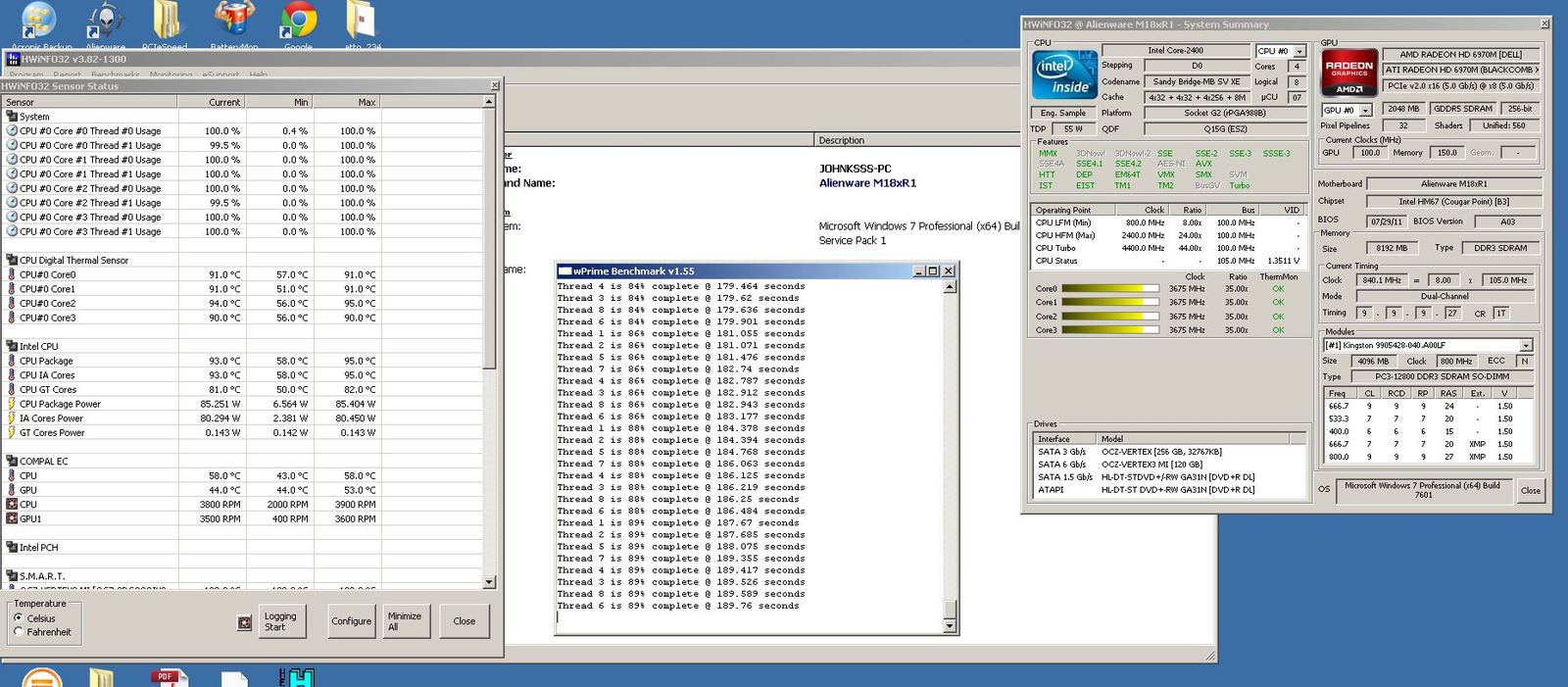
Task: Click the Sandy Bridge-MB SV XE codename field
Action: click(1197, 82)
